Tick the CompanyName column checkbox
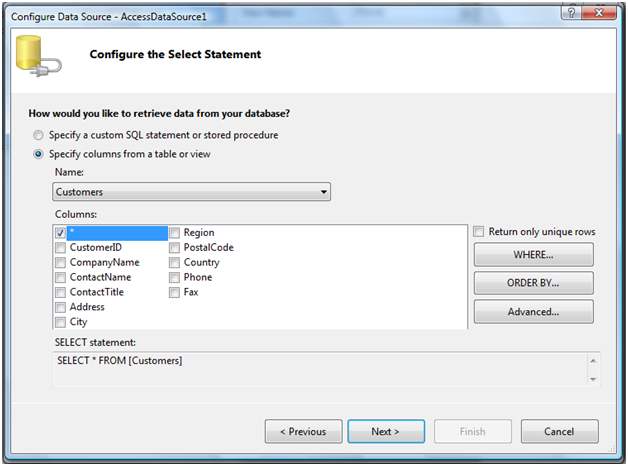Screen dimensions: 628x466 coord(60,263)
